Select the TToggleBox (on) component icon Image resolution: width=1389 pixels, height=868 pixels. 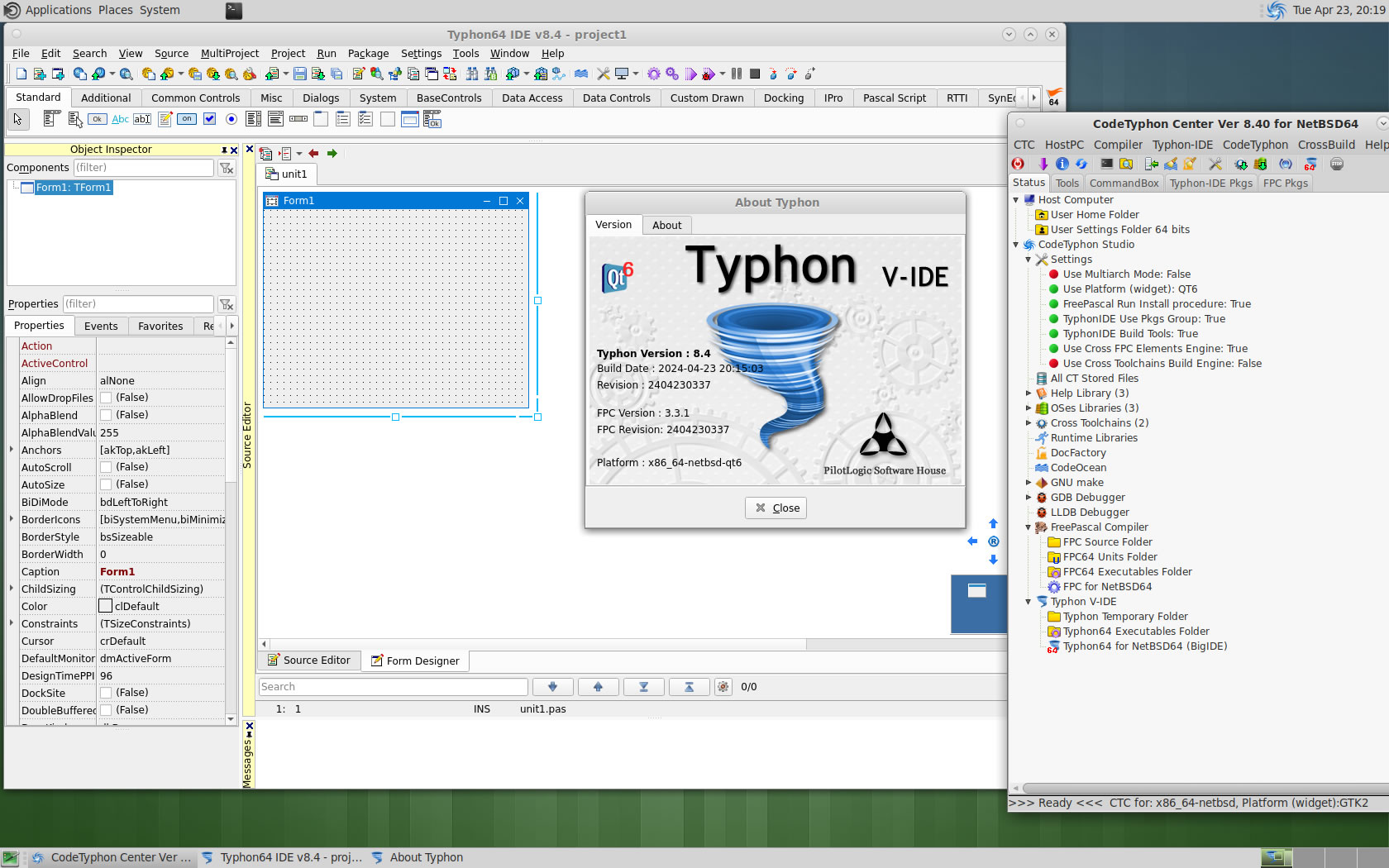click(x=187, y=119)
